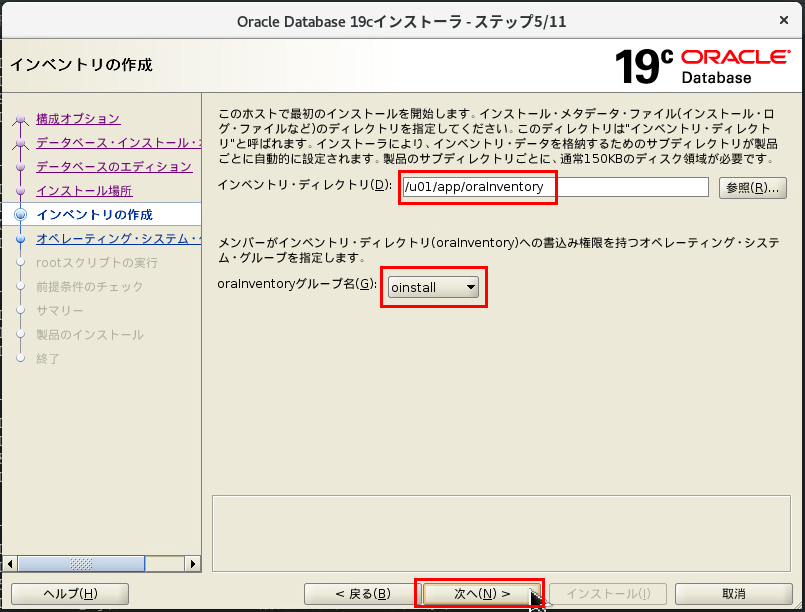This screenshot has width=805, height=612.
Task: Click the inventory directory input field
Action: [x=555, y=187]
